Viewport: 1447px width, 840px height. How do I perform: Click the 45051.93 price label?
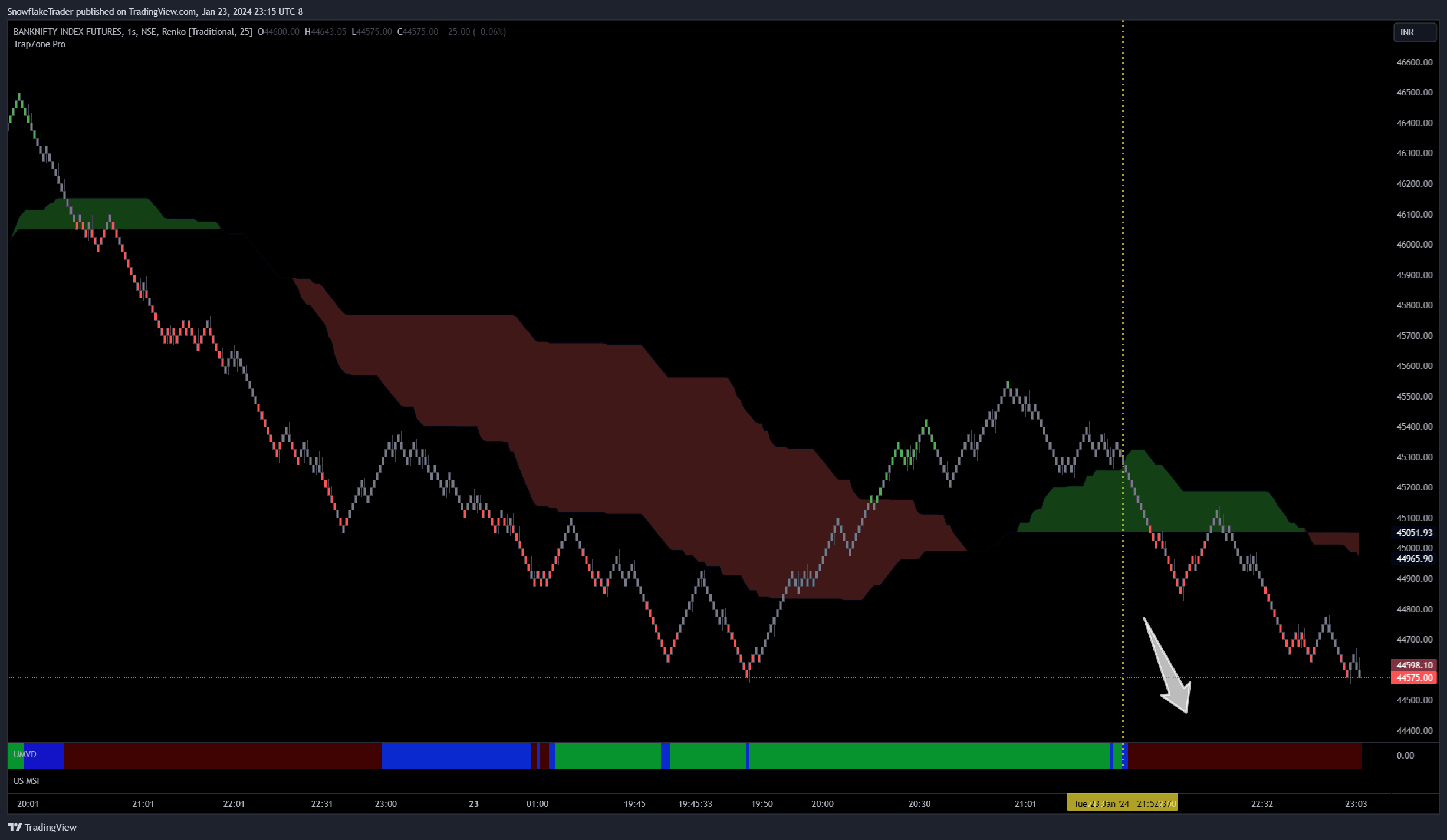1414,533
